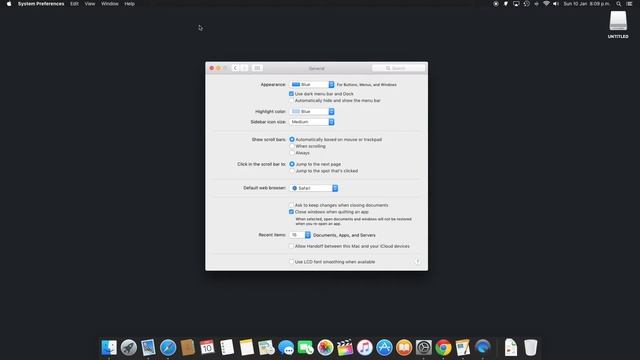Click the help question mark button
Screen dimensions: 640x360
(x=418, y=262)
